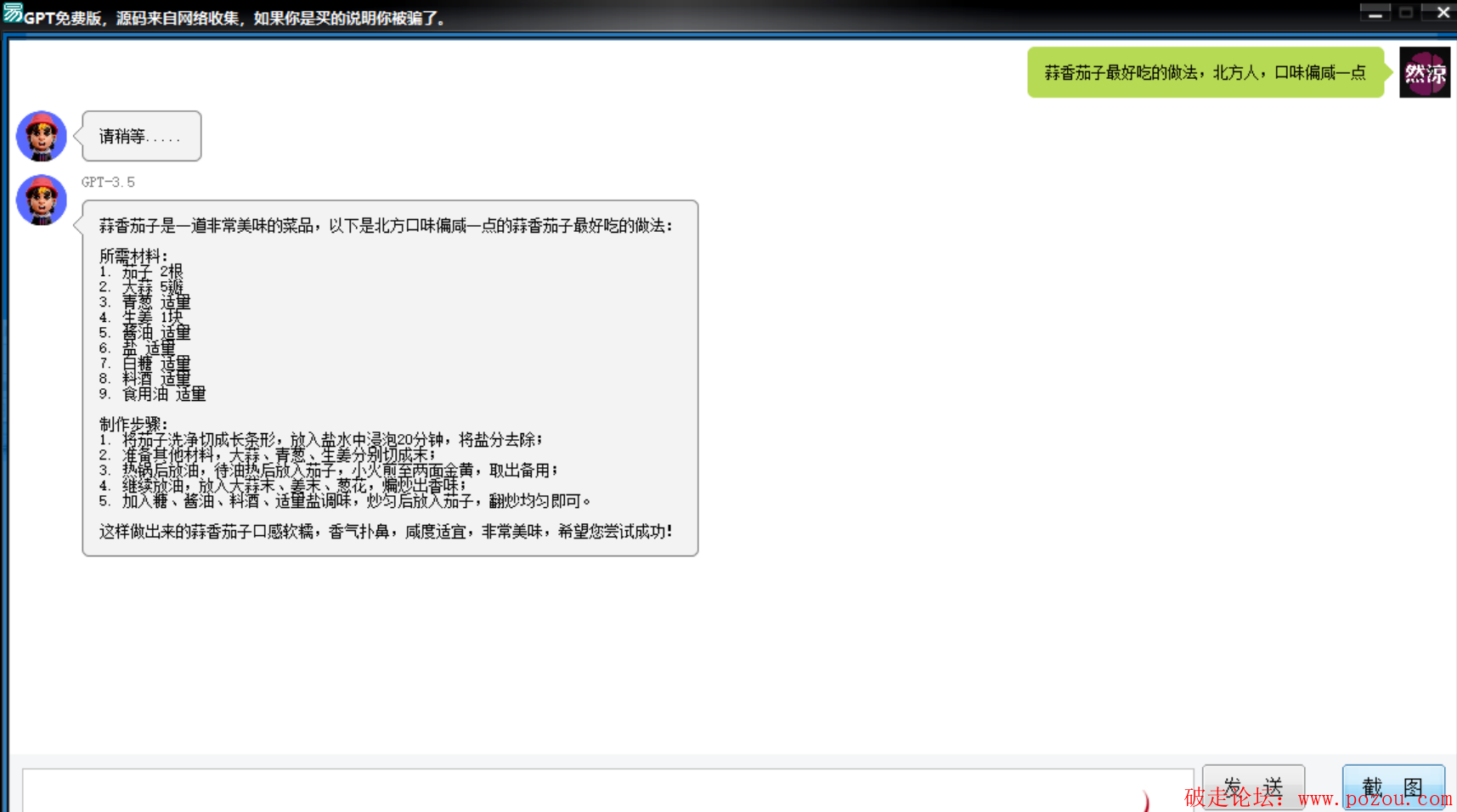Click the 所需材料 heading in reply
The image size is (1457, 812).
coord(133,256)
